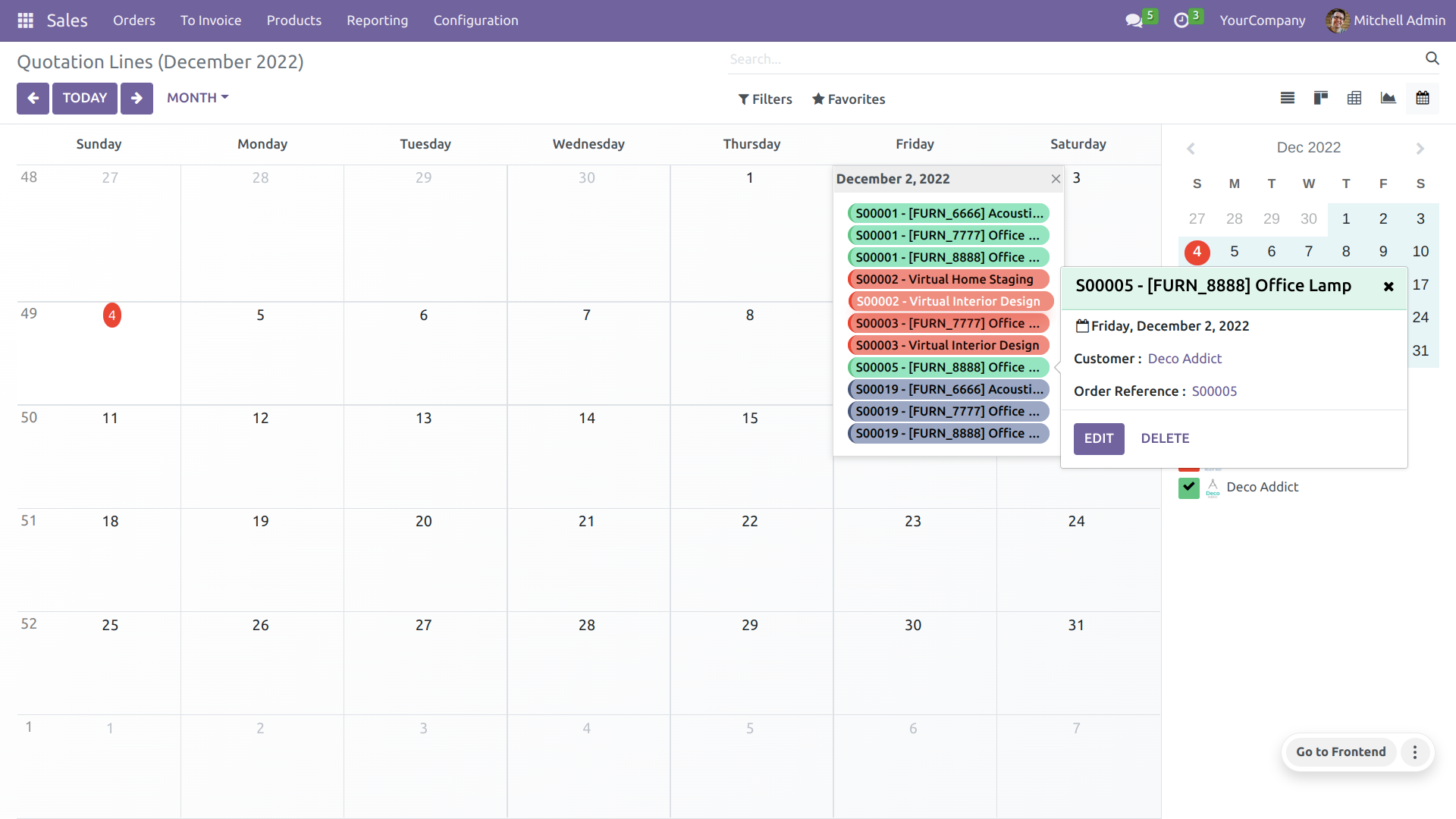Viewport: 1456px width, 819px height.
Task: Switch to kanban view
Action: click(x=1320, y=98)
